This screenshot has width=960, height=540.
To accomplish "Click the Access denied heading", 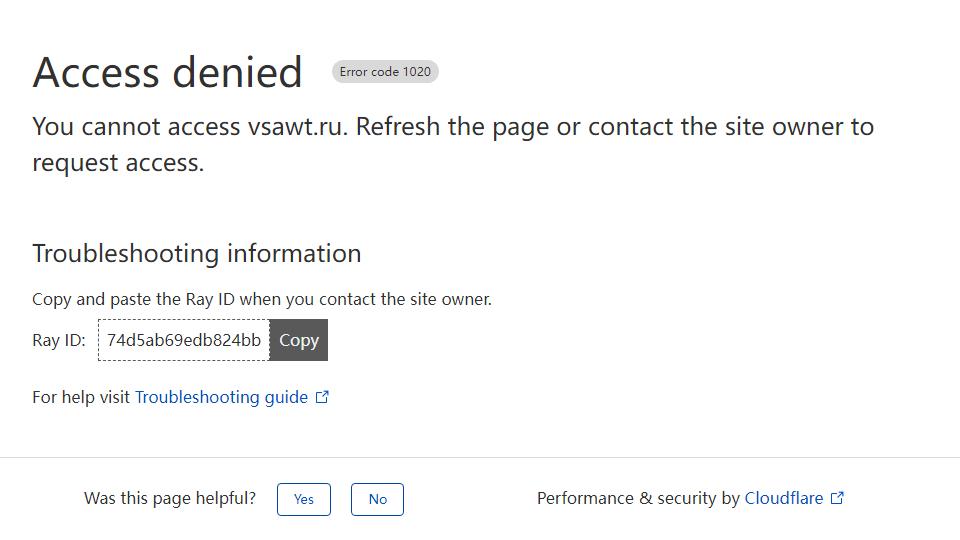I will [167, 72].
